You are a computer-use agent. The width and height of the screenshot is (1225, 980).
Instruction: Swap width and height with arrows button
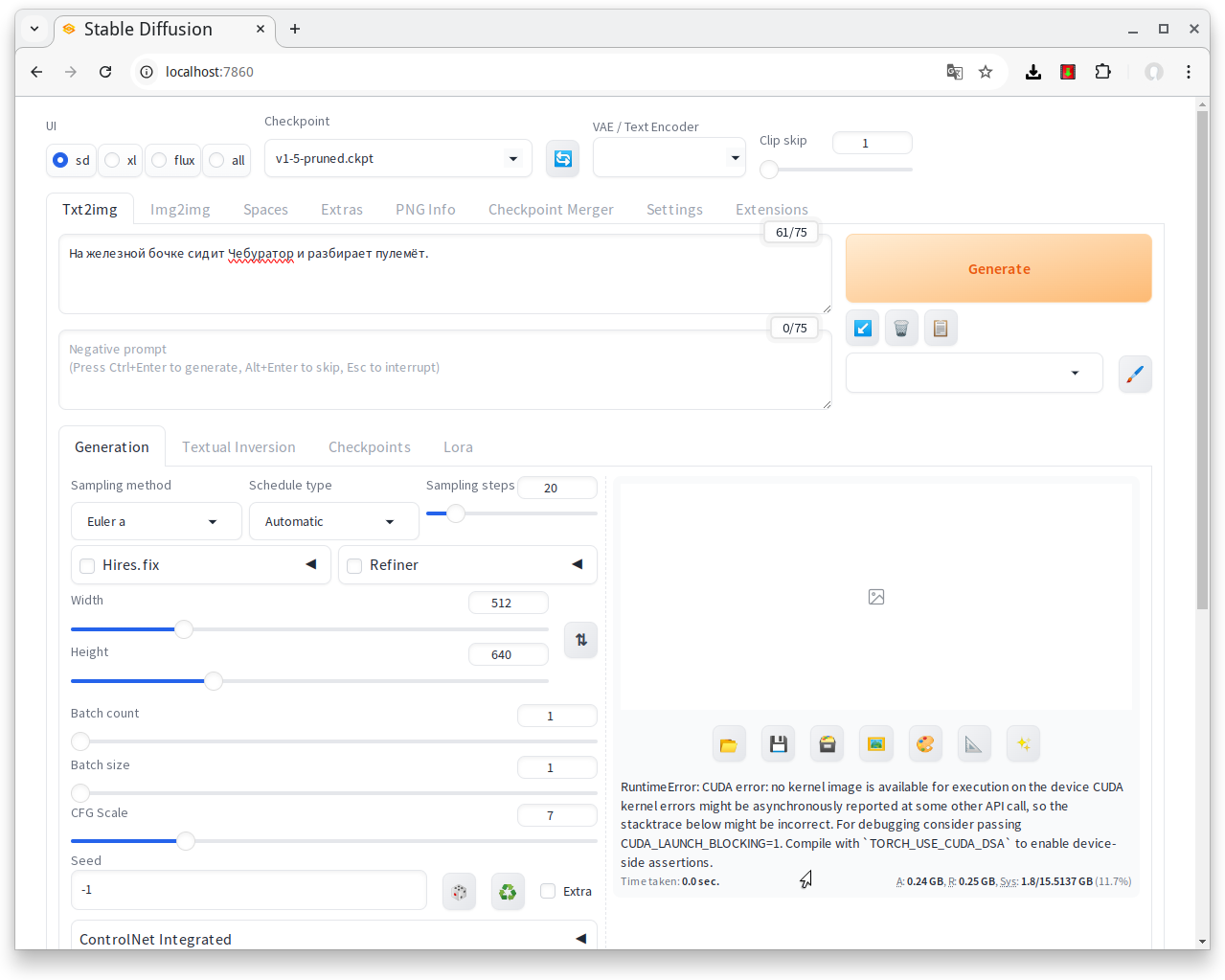point(581,640)
